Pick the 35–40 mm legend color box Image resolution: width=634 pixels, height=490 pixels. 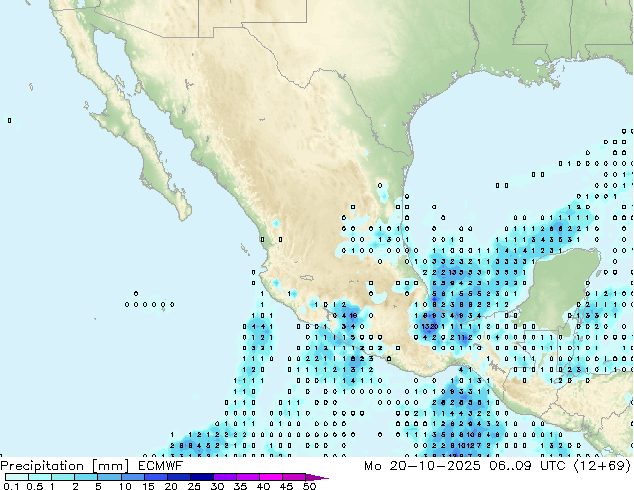[x=247, y=477]
